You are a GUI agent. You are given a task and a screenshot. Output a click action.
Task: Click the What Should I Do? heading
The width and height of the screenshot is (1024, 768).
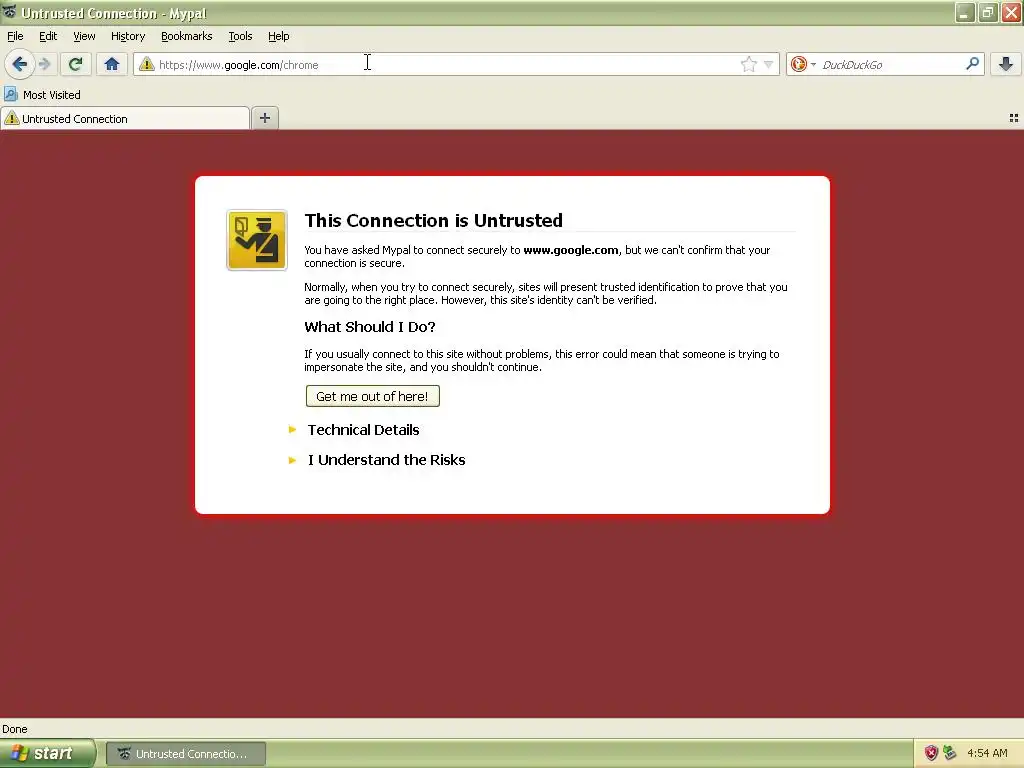[x=370, y=327]
